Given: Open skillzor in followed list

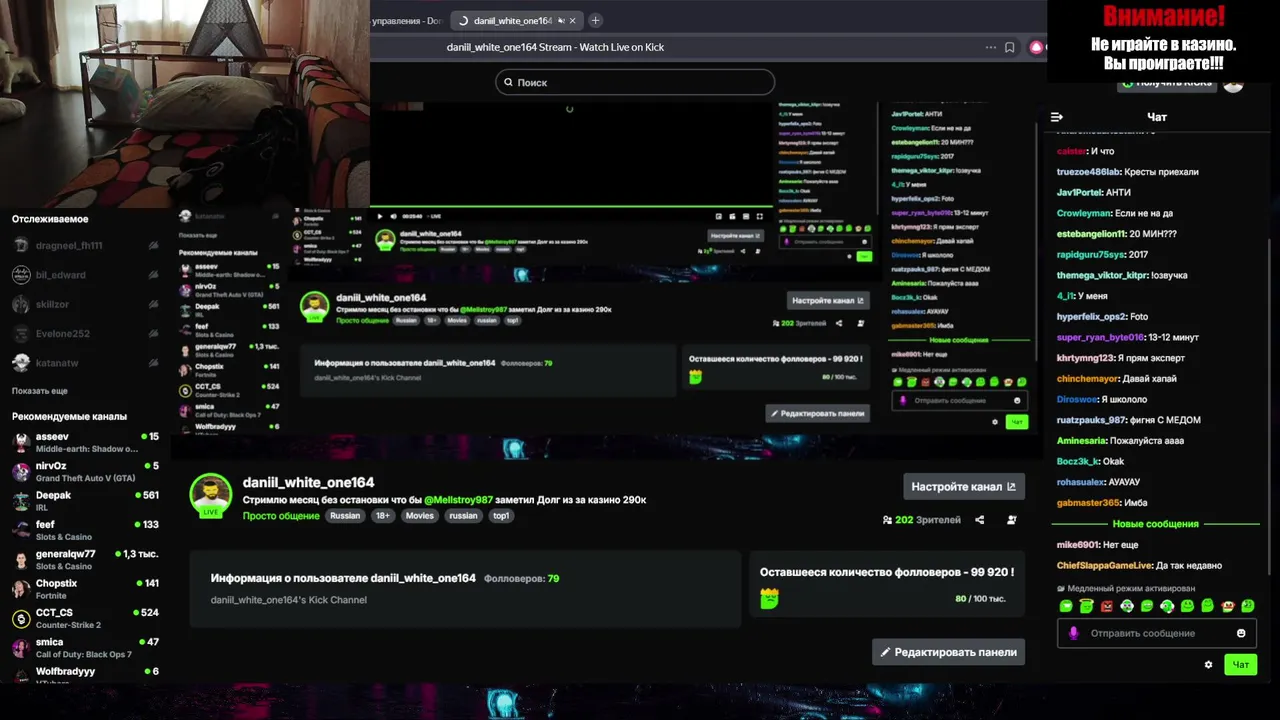Looking at the screenshot, I should 85,304.
